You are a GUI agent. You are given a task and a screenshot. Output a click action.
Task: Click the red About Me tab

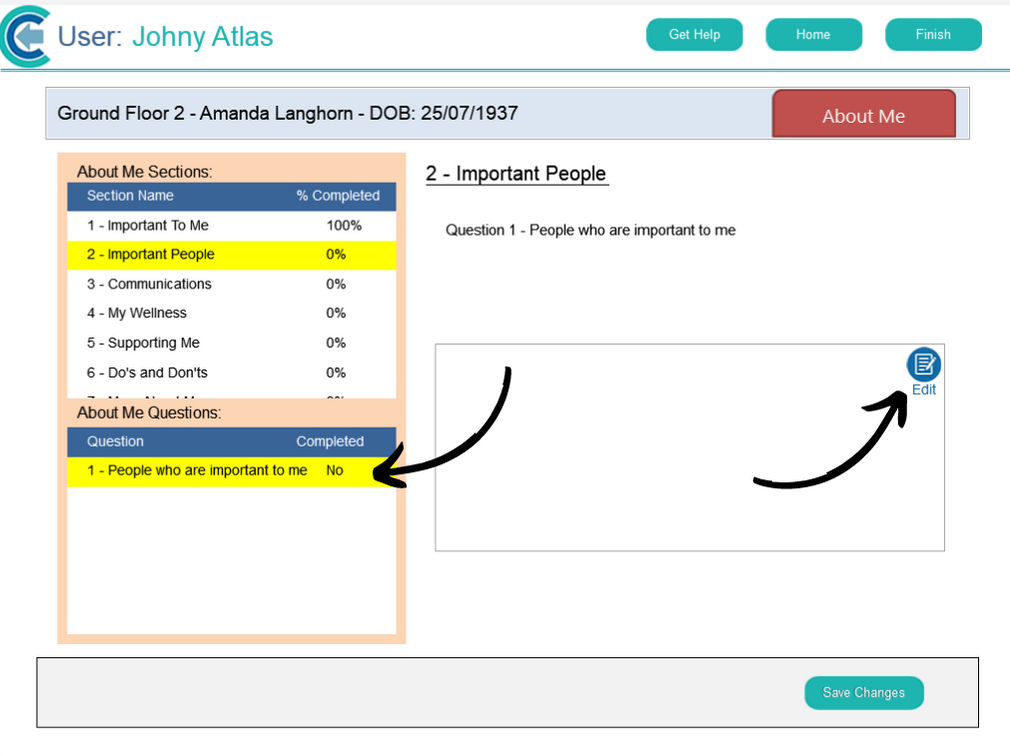(x=863, y=115)
